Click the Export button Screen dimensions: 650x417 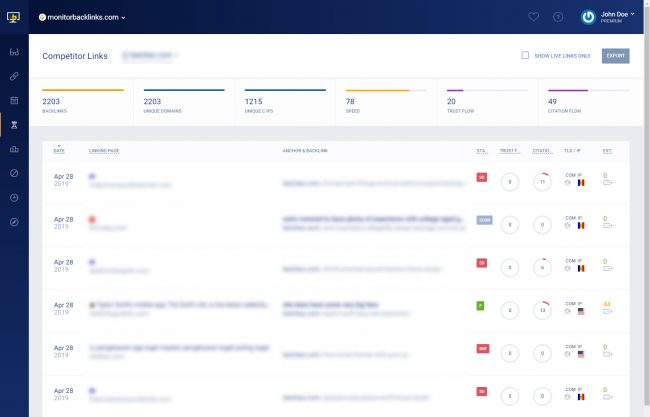click(x=615, y=56)
